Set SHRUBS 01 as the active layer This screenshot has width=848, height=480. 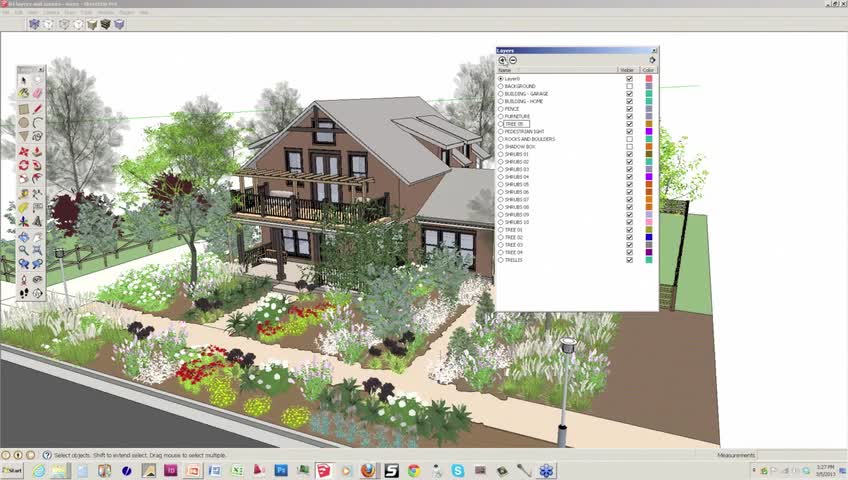point(500,154)
